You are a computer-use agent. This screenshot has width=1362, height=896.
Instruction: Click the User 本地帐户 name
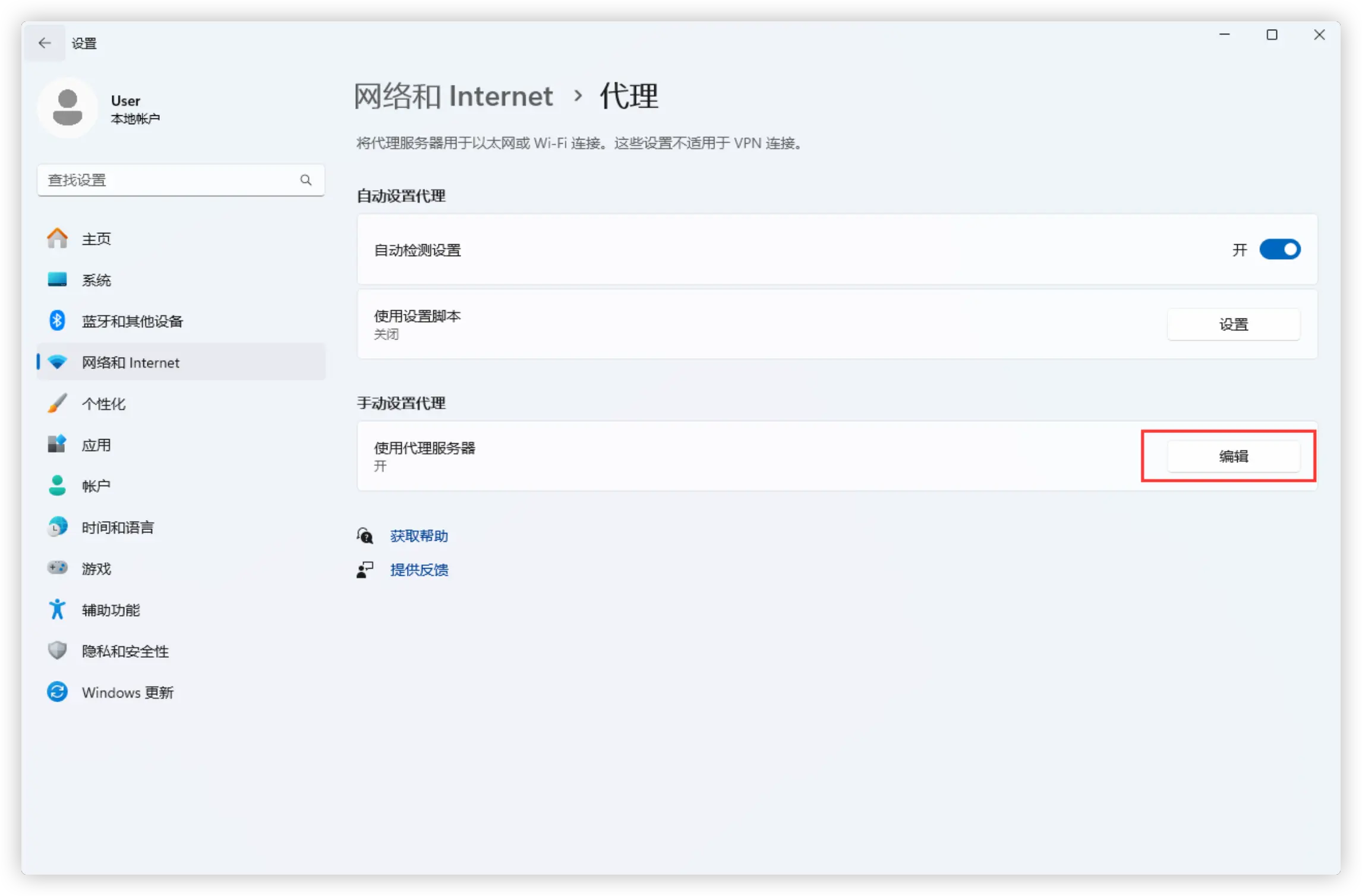[135, 109]
